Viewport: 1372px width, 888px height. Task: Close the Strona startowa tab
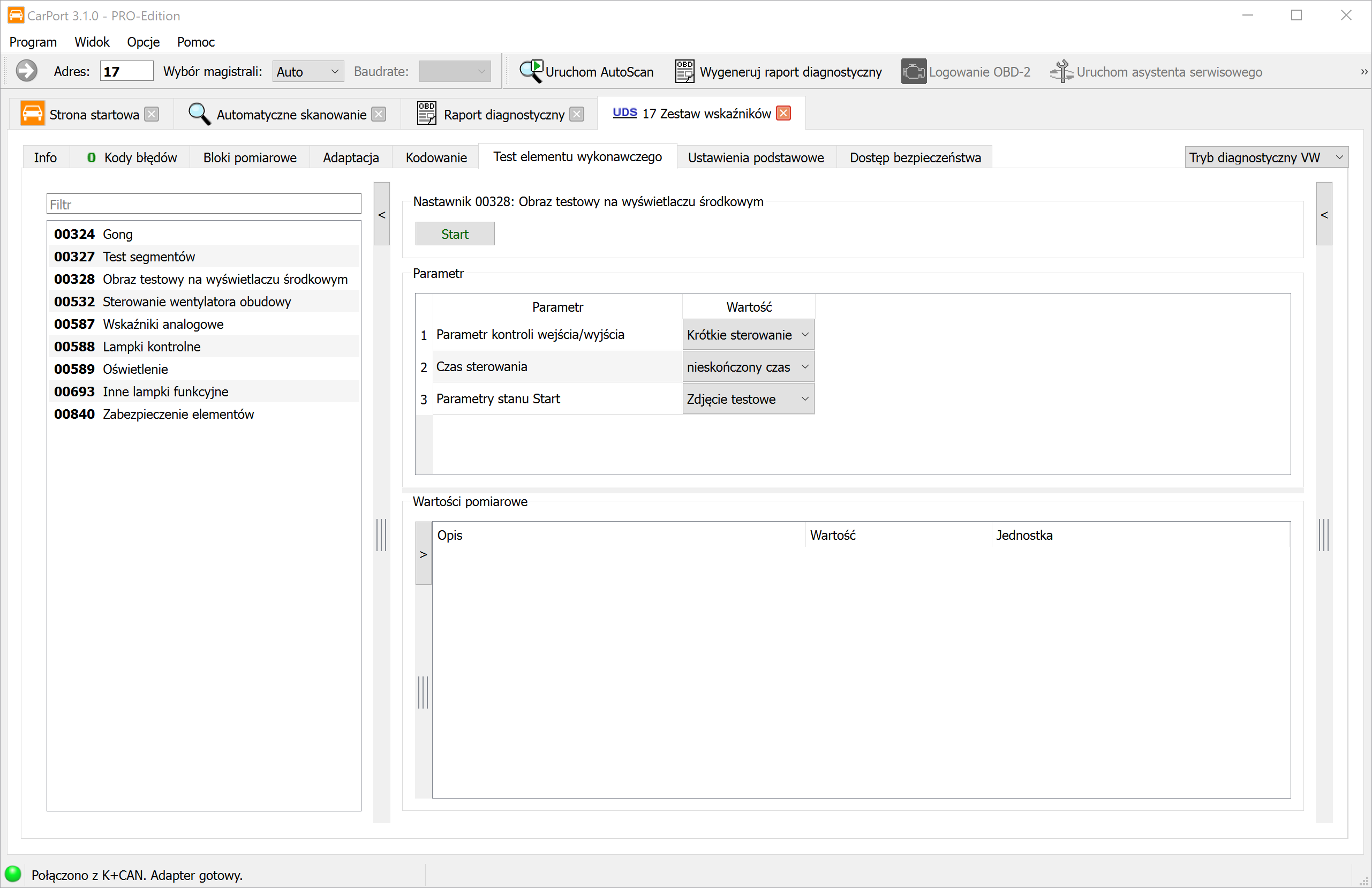(152, 114)
